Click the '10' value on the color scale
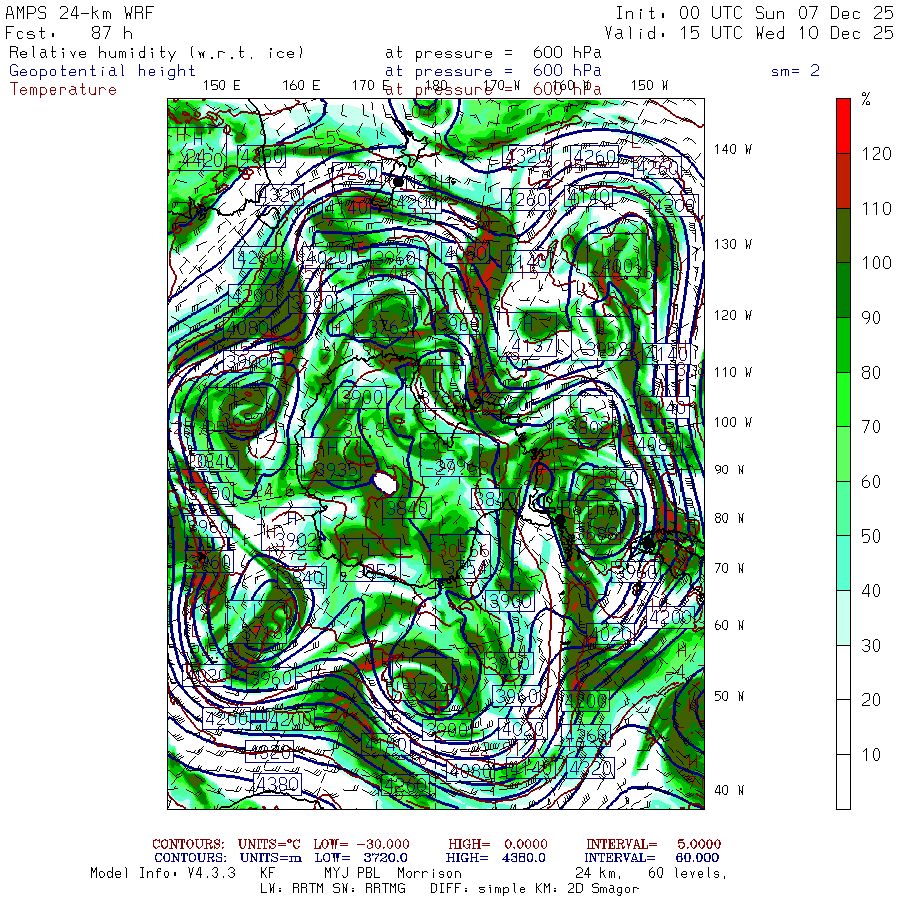 871,755
